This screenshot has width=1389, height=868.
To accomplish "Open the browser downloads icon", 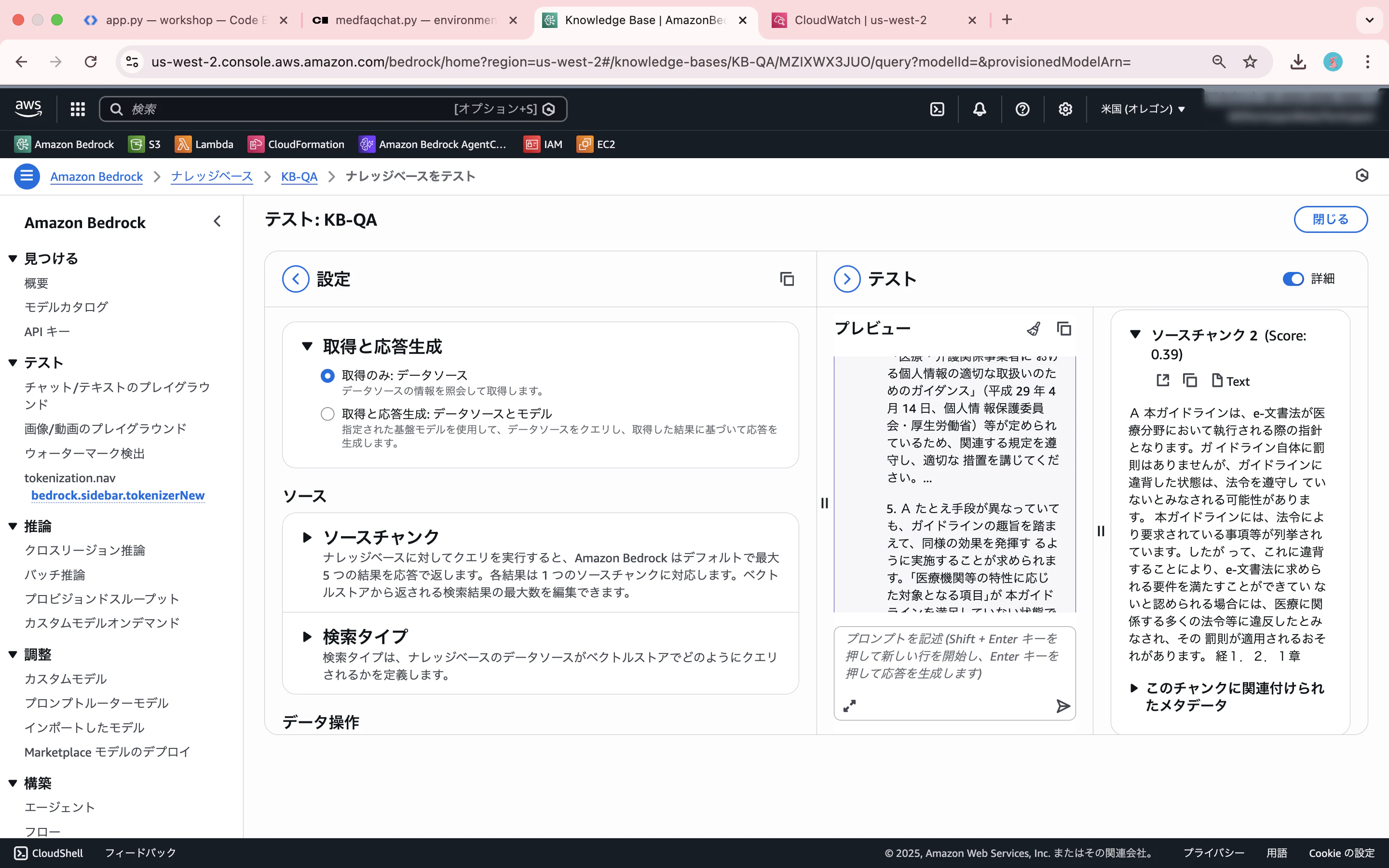I will (1298, 61).
